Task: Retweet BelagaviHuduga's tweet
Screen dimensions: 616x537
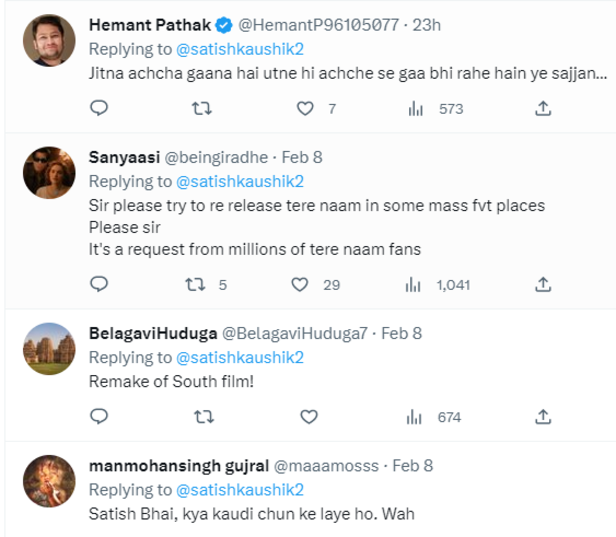Action: (201, 416)
